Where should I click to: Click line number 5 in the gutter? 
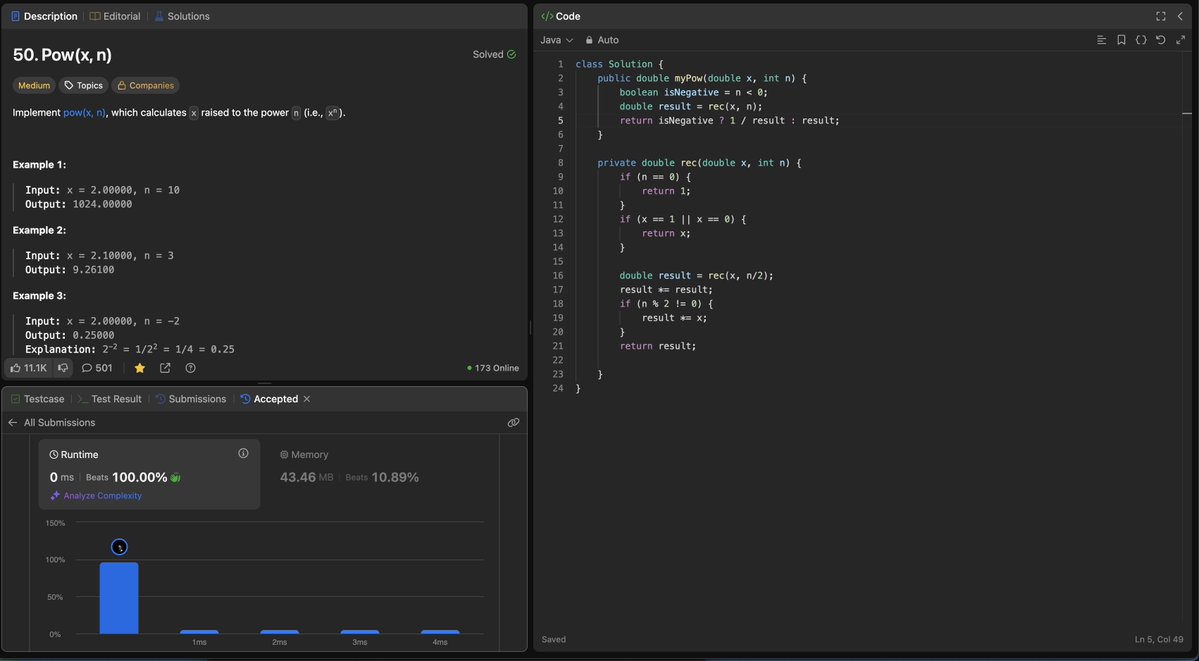click(x=560, y=120)
